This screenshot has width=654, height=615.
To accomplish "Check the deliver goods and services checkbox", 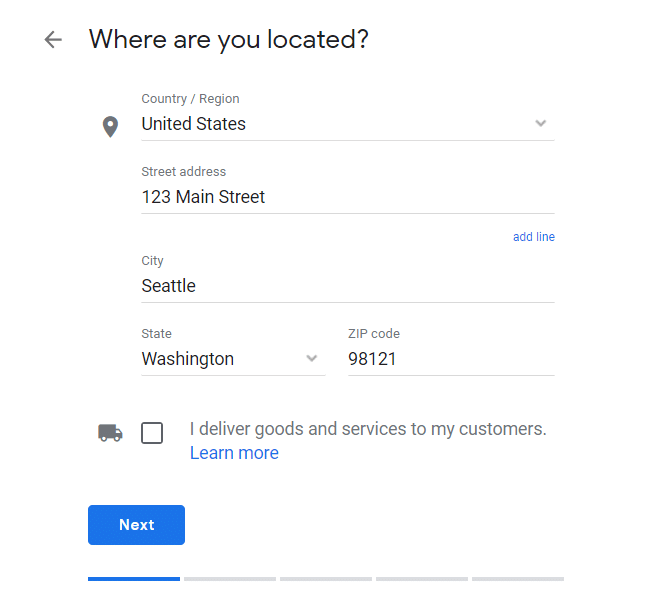I will 152,433.
